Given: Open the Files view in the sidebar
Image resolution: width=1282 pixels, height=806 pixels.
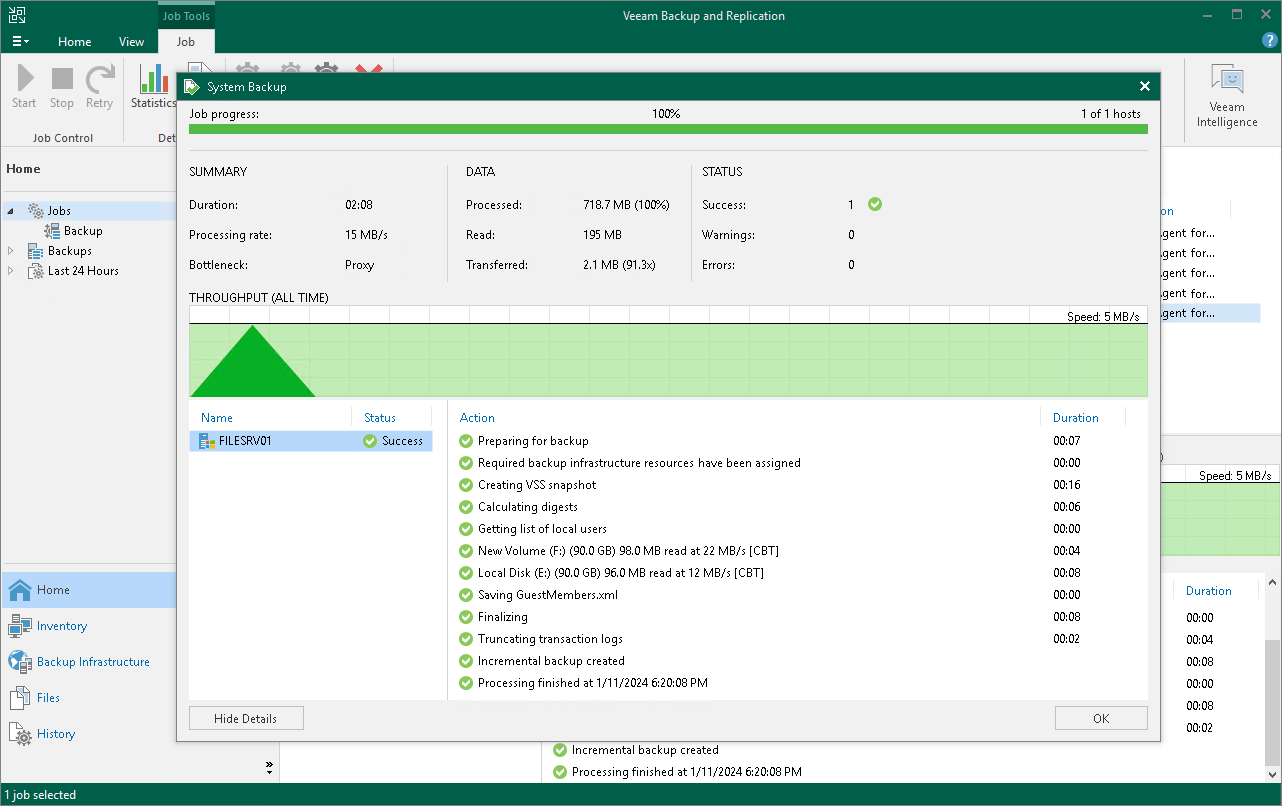Looking at the screenshot, I should coord(47,697).
